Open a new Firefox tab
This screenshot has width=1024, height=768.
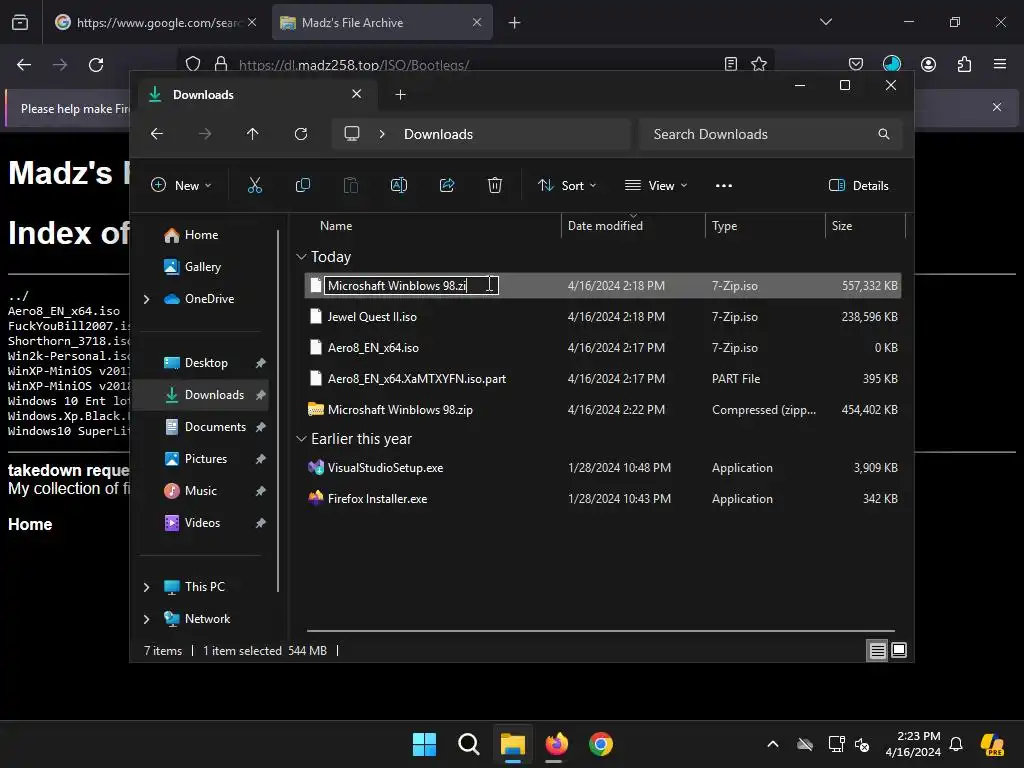(x=515, y=23)
